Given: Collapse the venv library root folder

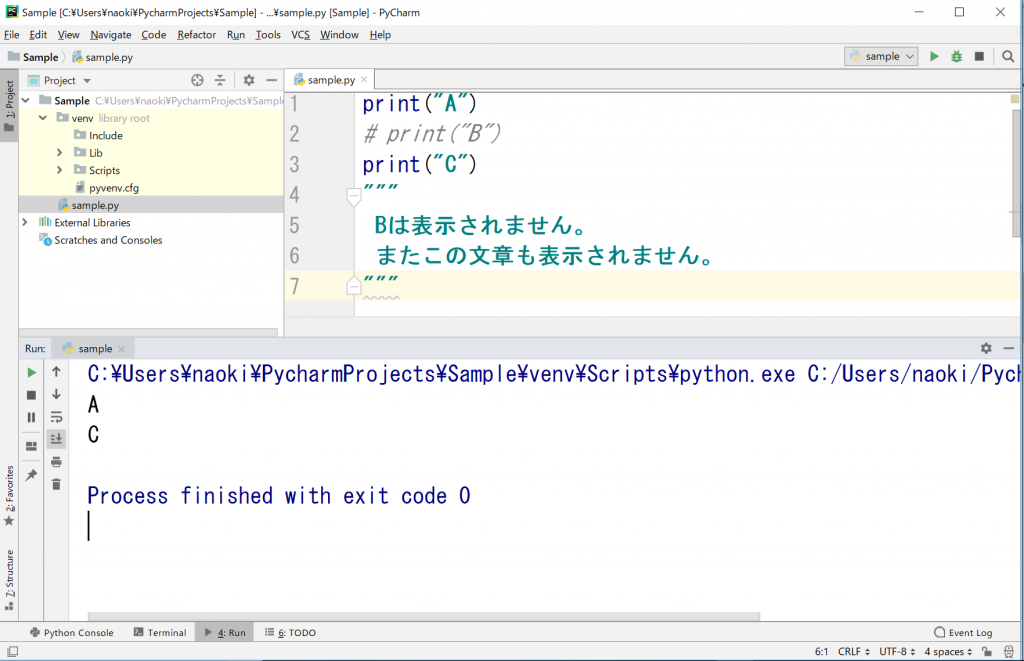Looking at the screenshot, I should click(42, 117).
